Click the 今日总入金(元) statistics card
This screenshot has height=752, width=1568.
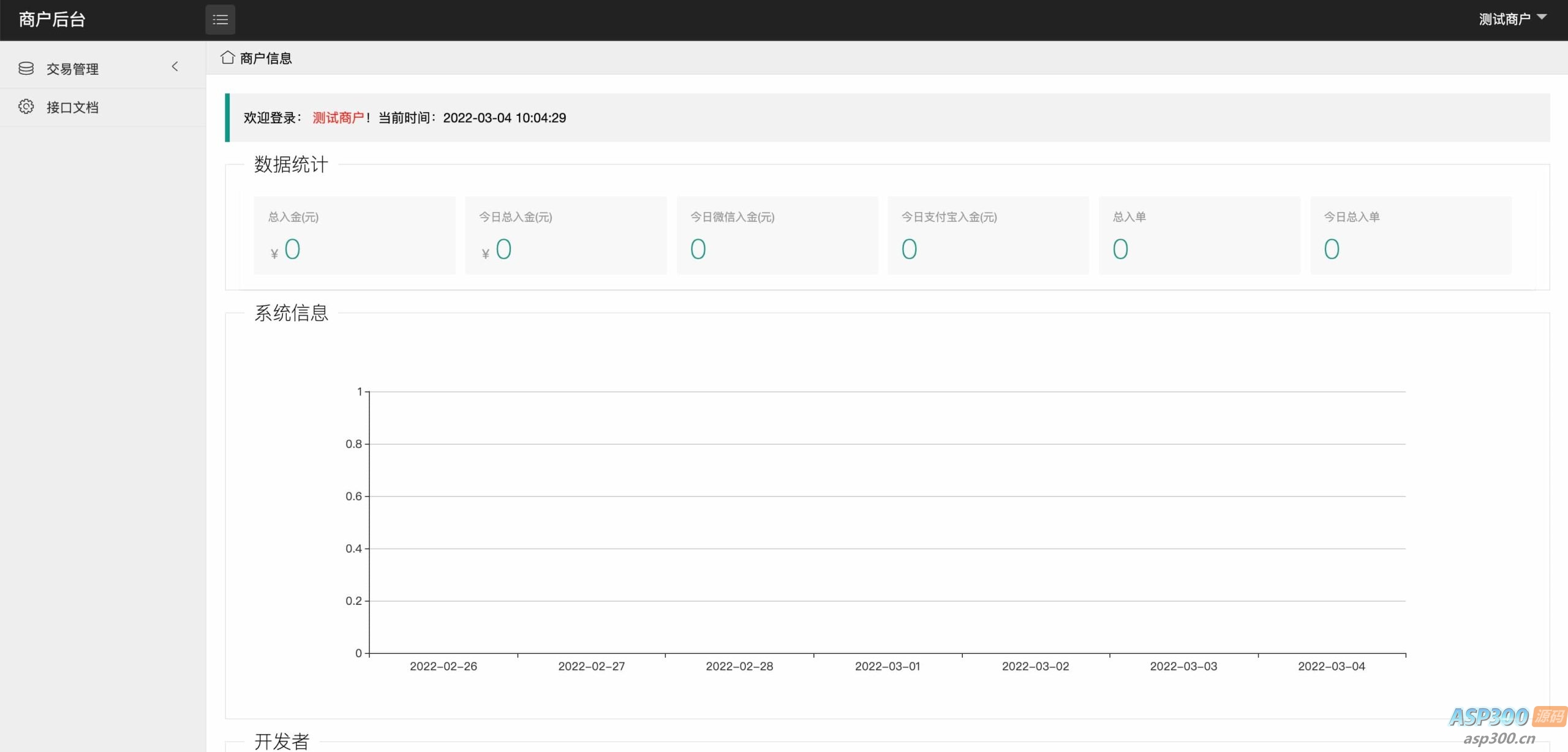pyautogui.click(x=565, y=235)
